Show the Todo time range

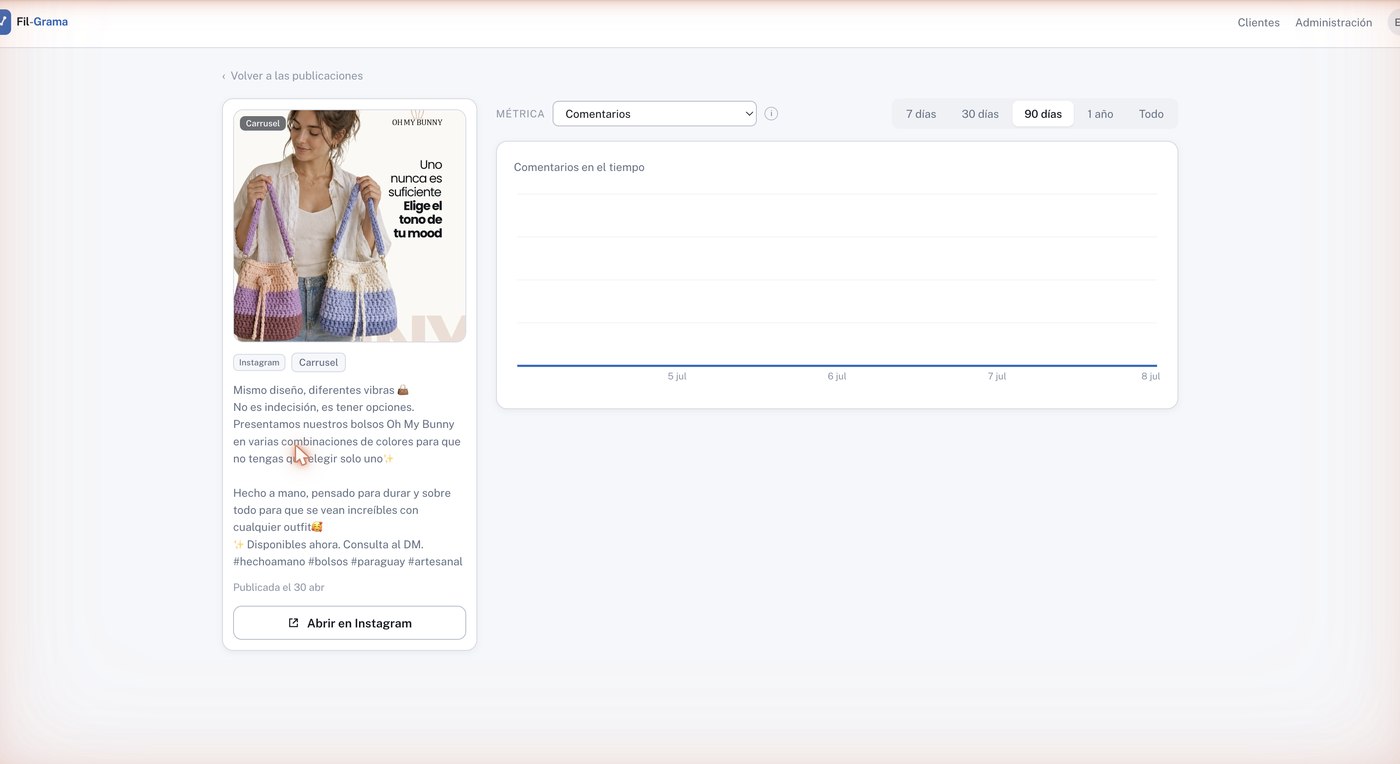click(x=1151, y=114)
